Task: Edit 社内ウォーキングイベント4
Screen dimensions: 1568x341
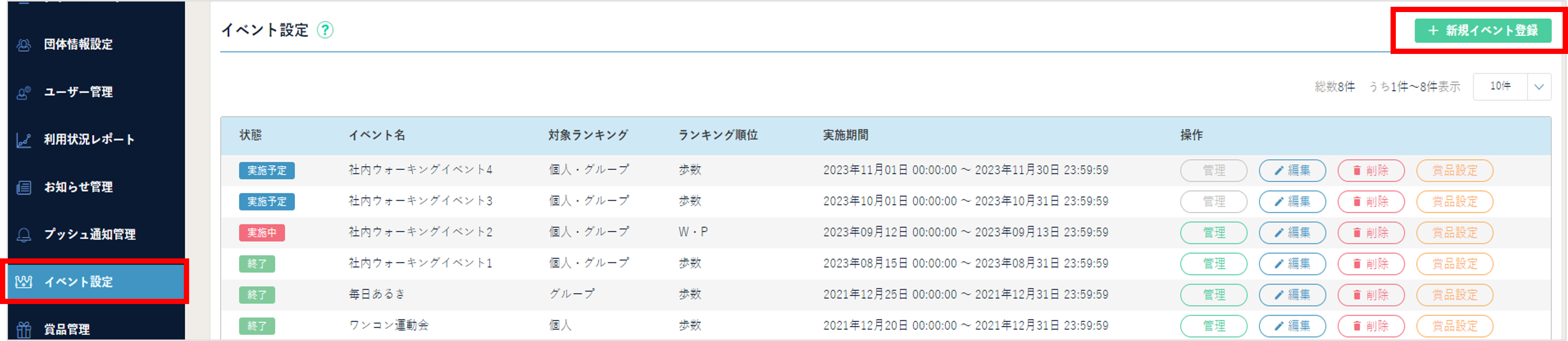Action: (1291, 170)
